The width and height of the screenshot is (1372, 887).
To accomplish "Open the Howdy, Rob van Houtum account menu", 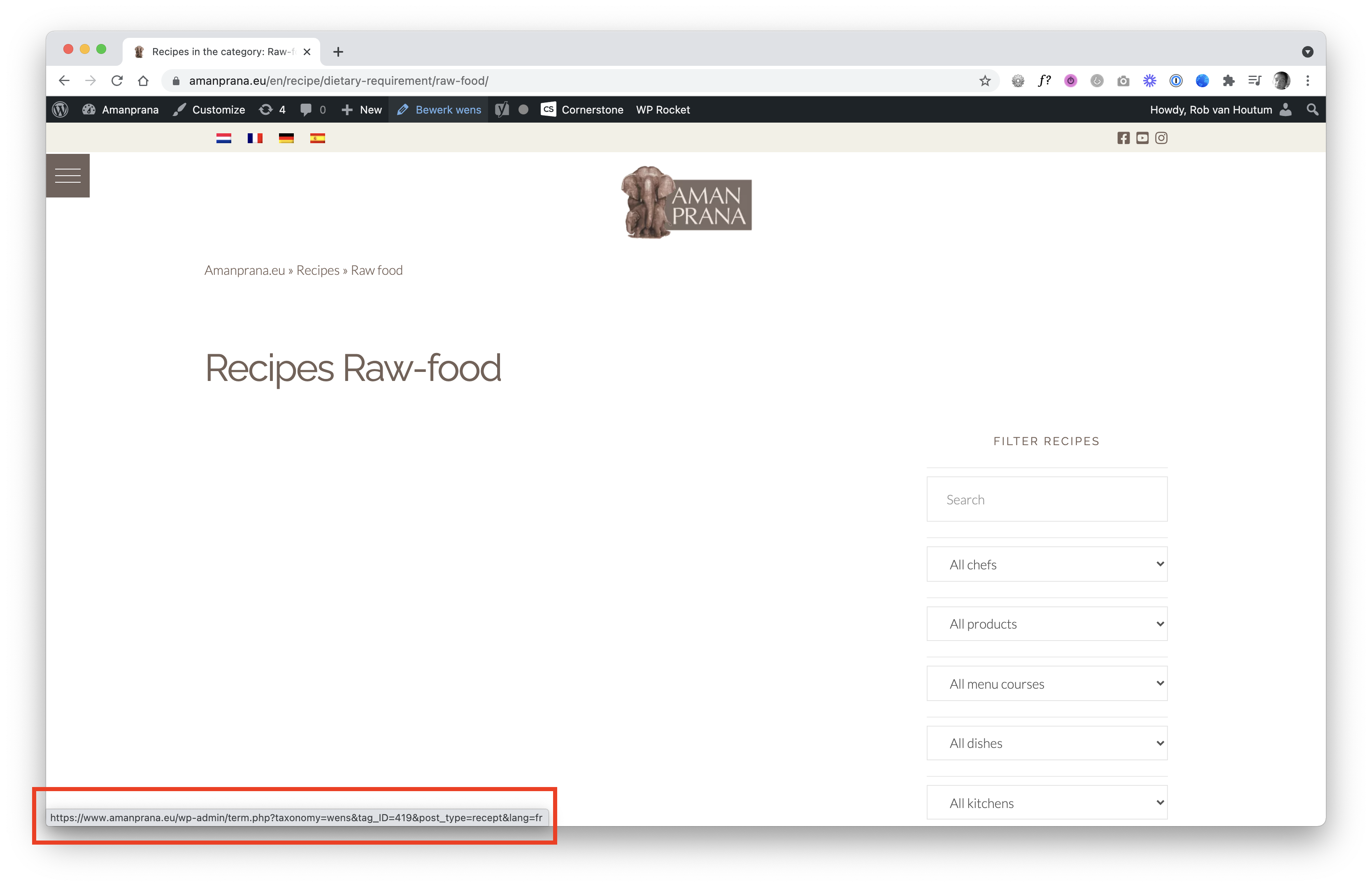I will [1220, 109].
